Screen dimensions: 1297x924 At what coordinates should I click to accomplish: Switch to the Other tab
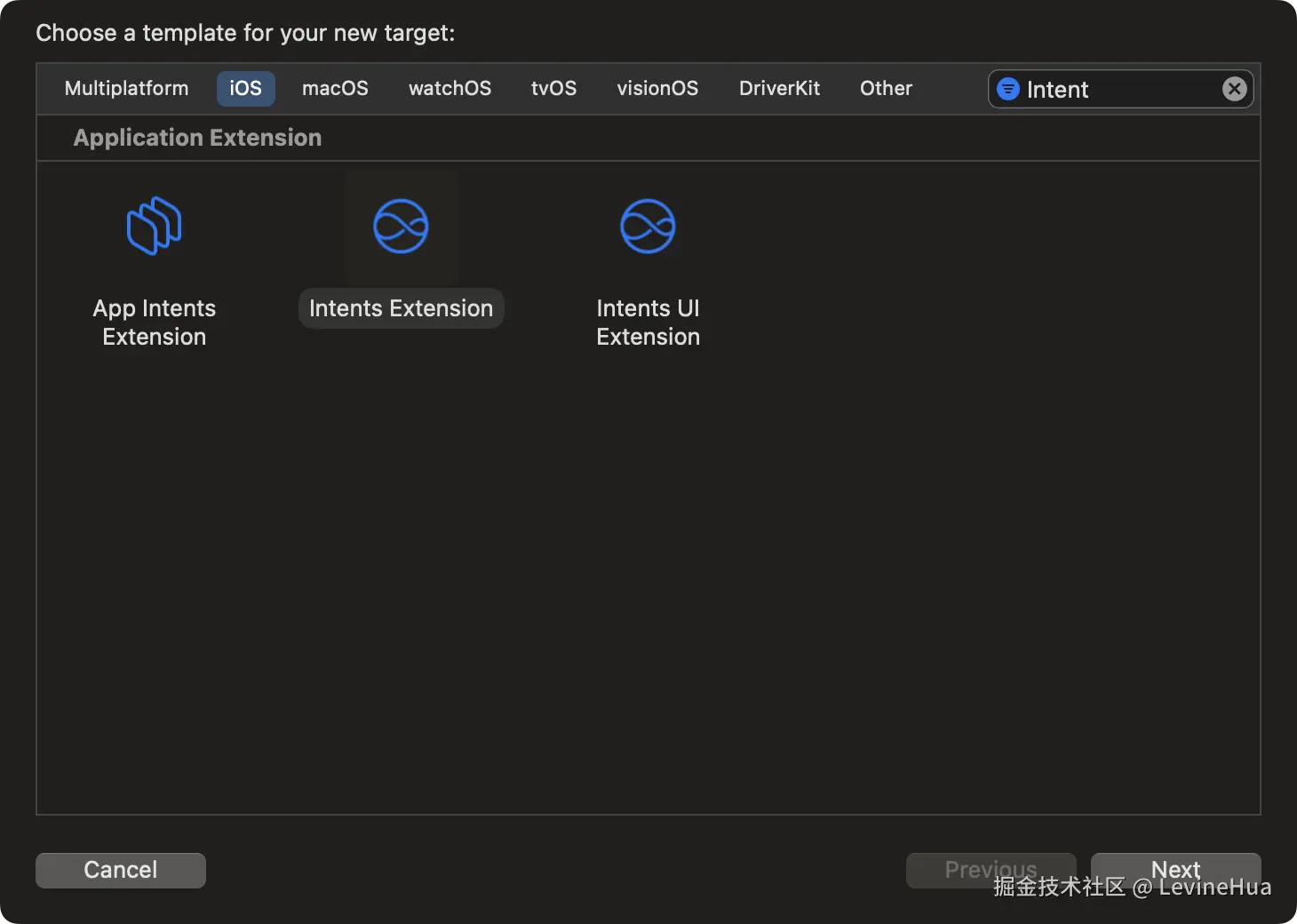(x=886, y=89)
